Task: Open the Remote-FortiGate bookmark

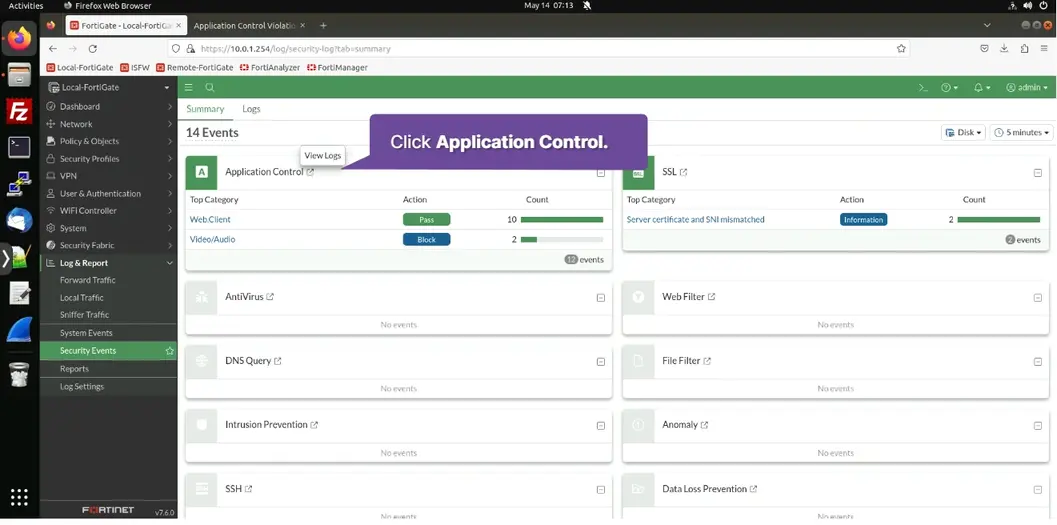Action: (194, 67)
